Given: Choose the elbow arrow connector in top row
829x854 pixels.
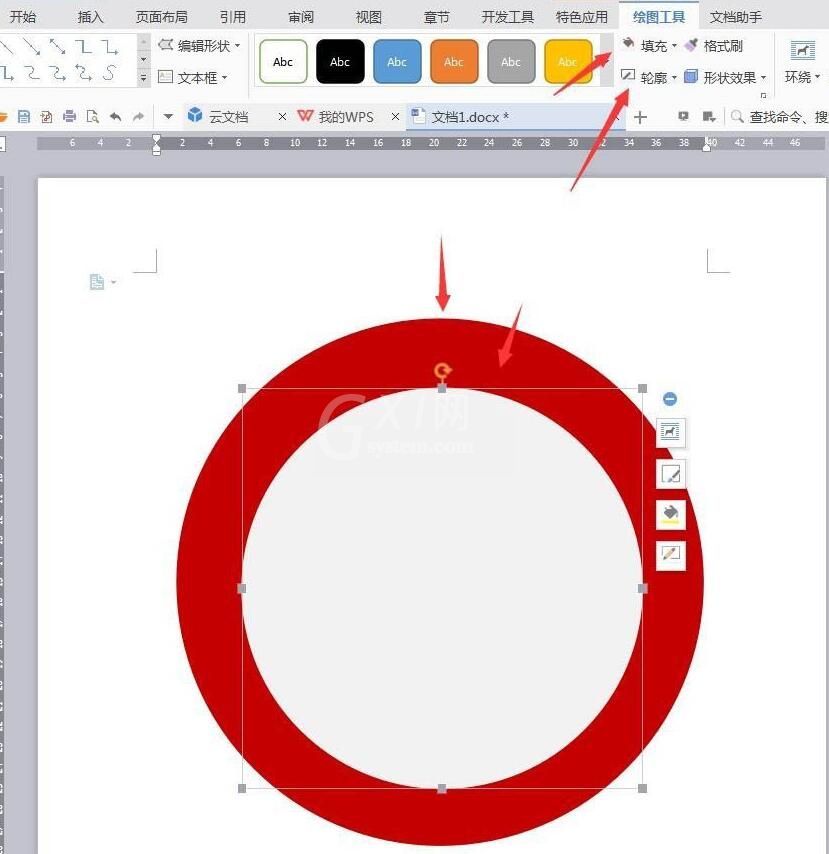Looking at the screenshot, I should pos(109,47).
